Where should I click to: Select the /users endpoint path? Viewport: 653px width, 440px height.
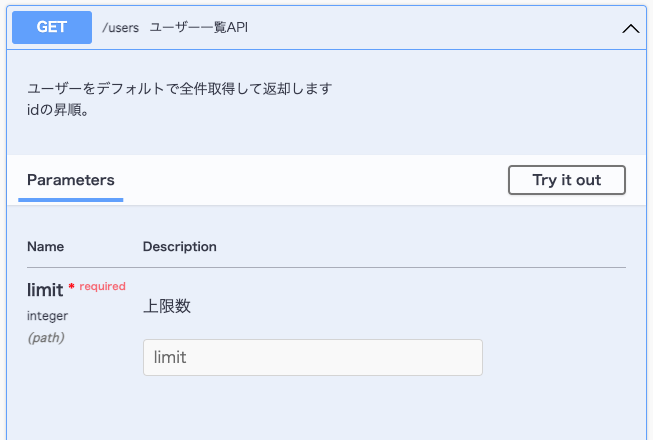tap(121, 28)
